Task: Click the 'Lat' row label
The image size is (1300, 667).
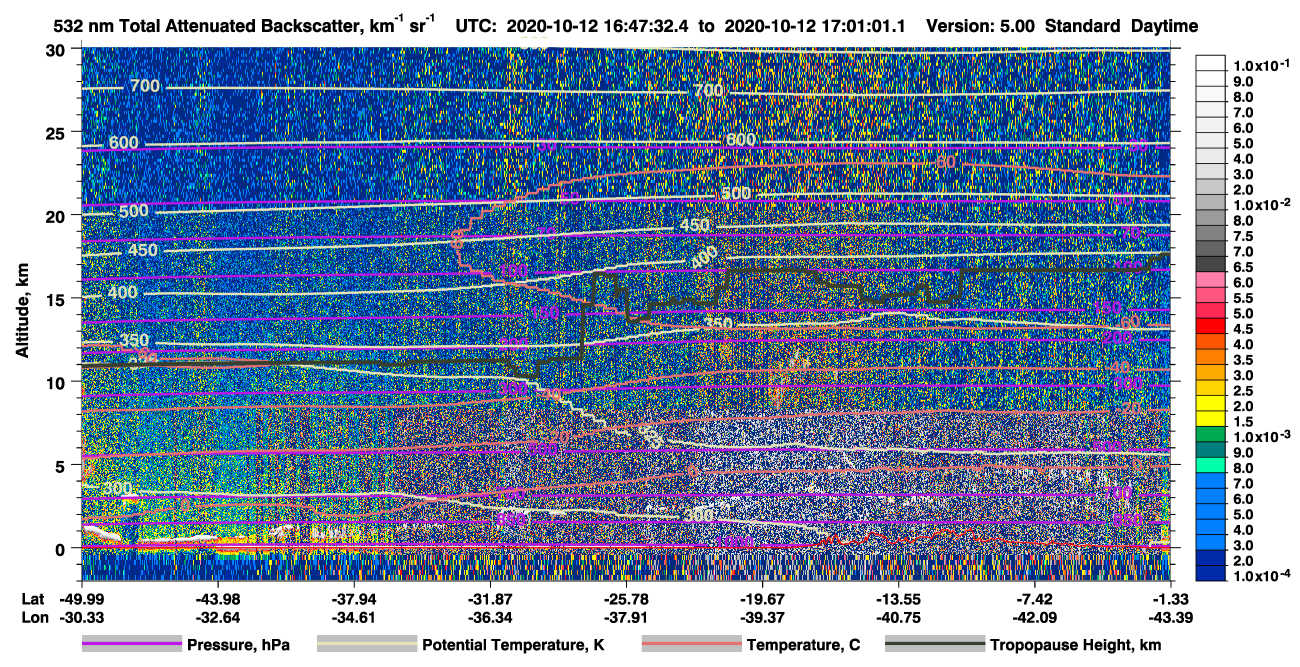Action: (32, 599)
